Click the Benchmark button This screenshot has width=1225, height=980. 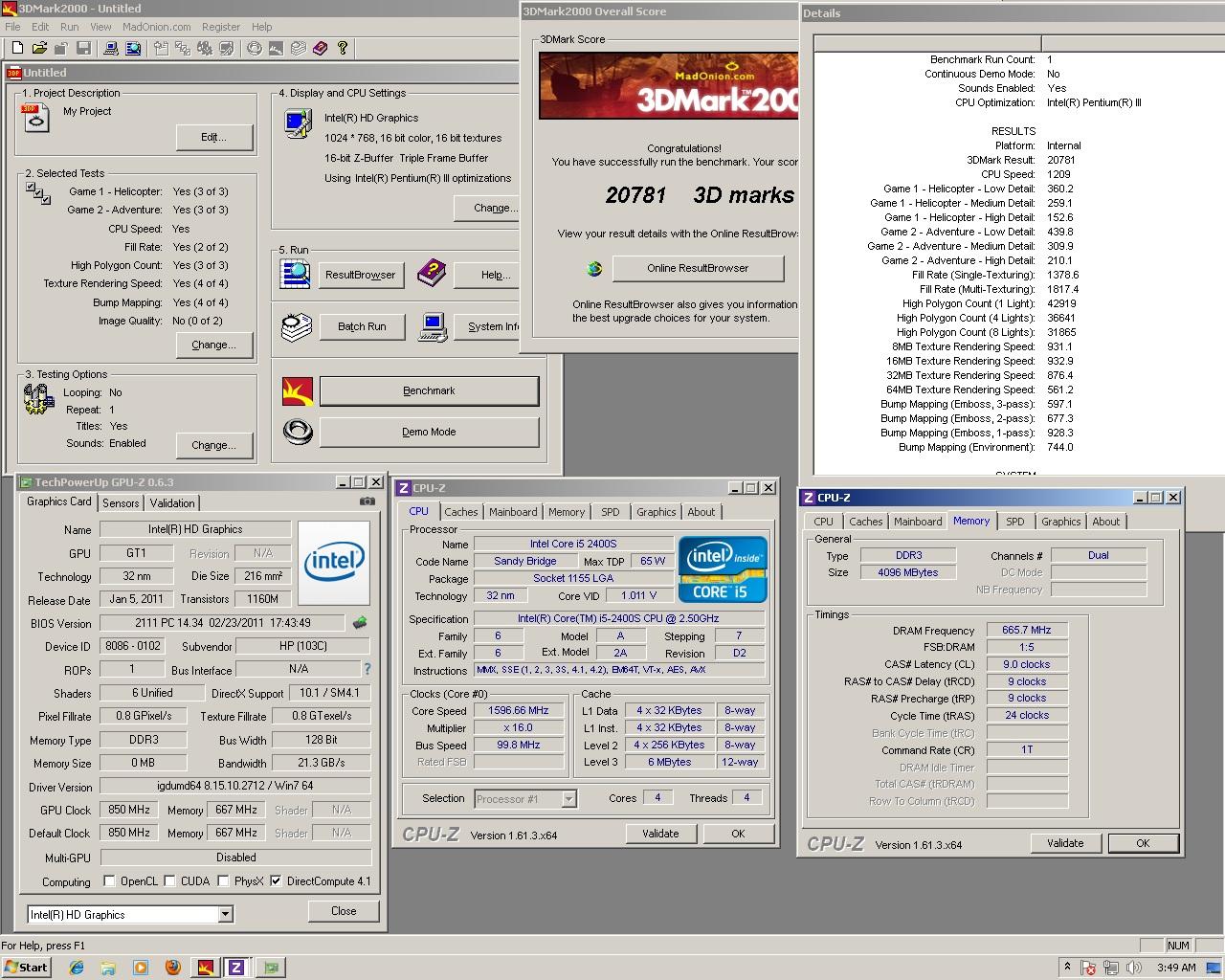(x=429, y=390)
